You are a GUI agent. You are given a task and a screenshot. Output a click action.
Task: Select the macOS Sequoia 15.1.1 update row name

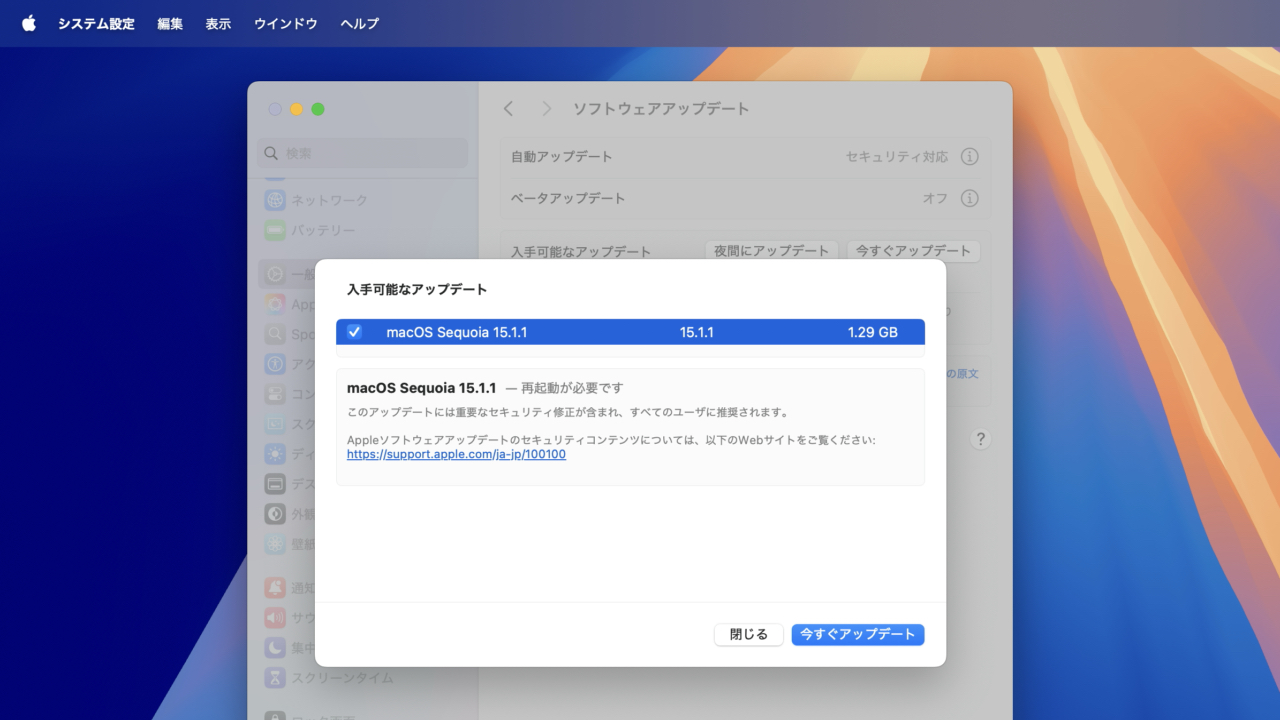point(456,332)
